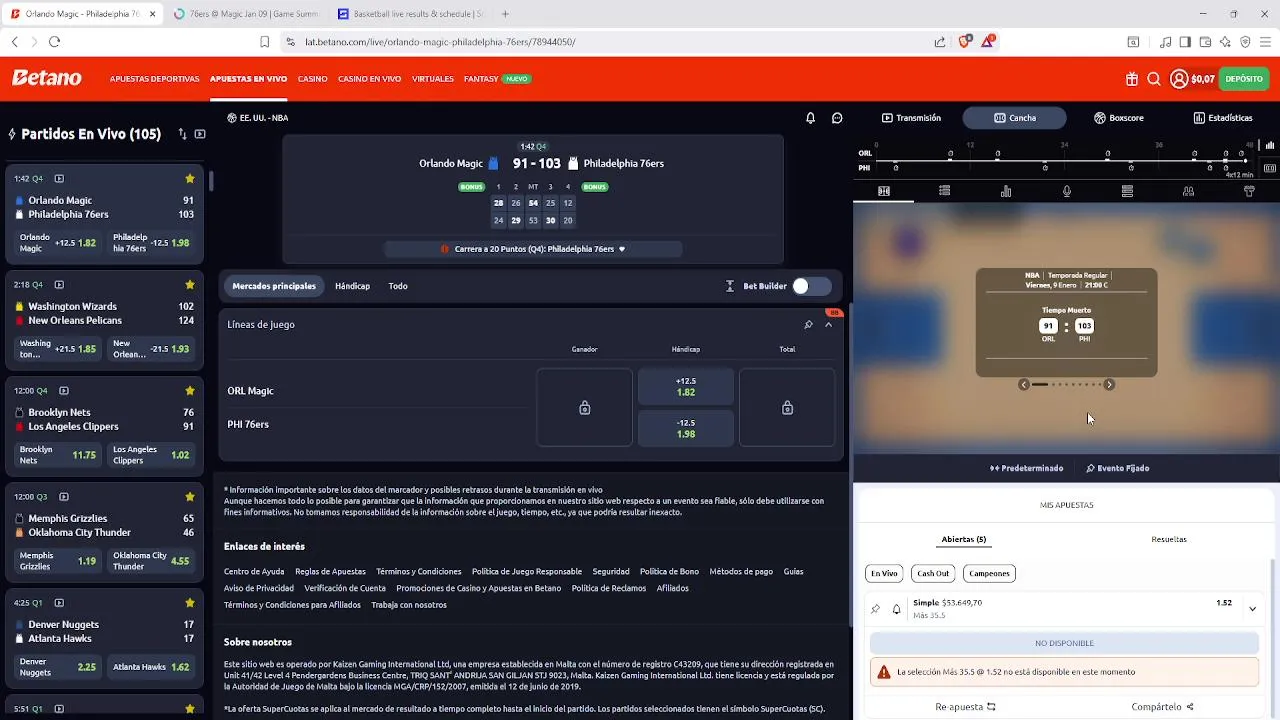Open the user account icon
This screenshot has height=720, width=1280.
coord(1179,79)
